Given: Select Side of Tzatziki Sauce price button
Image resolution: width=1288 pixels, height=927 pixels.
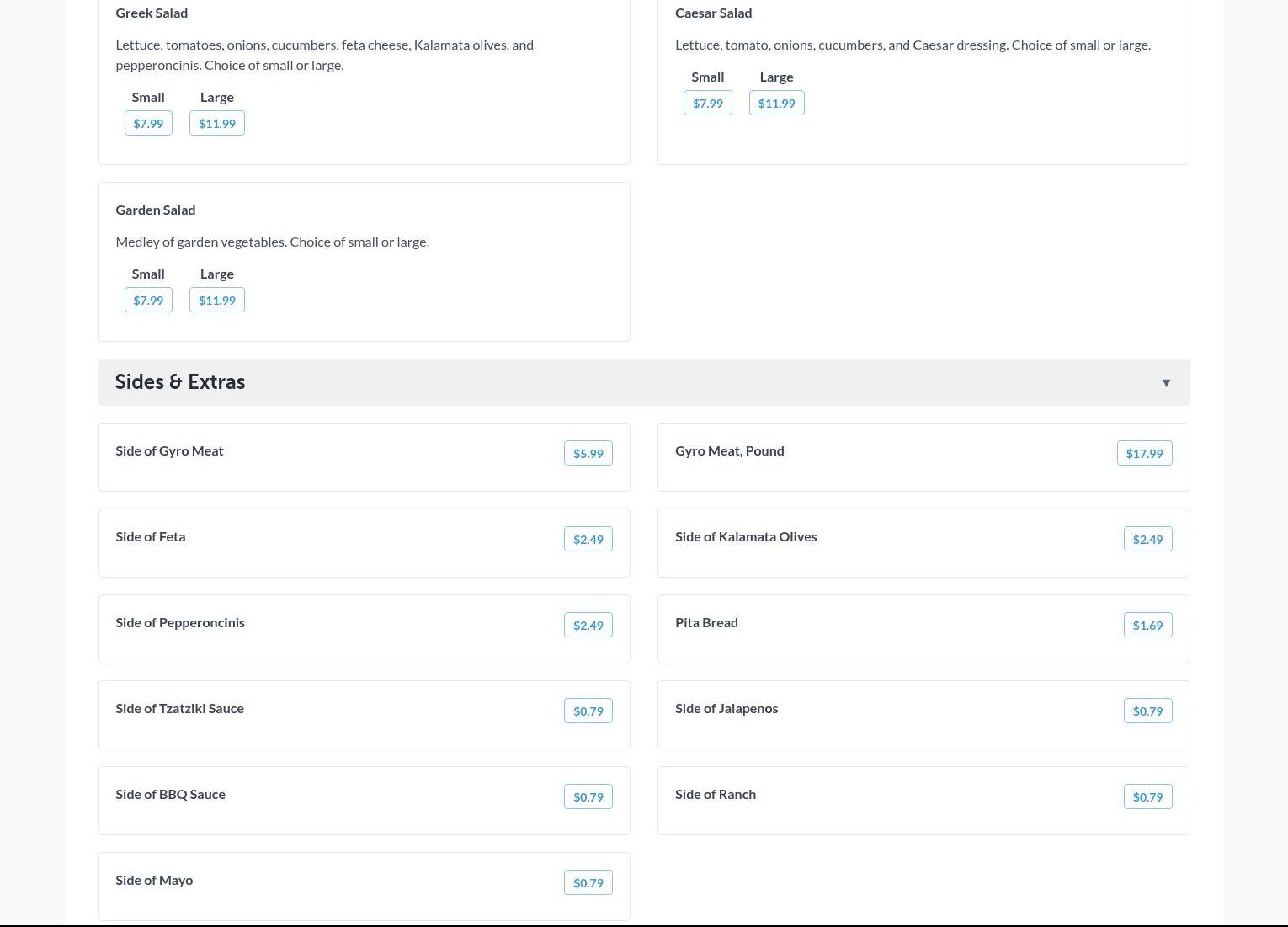Looking at the screenshot, I should point(588,711).
